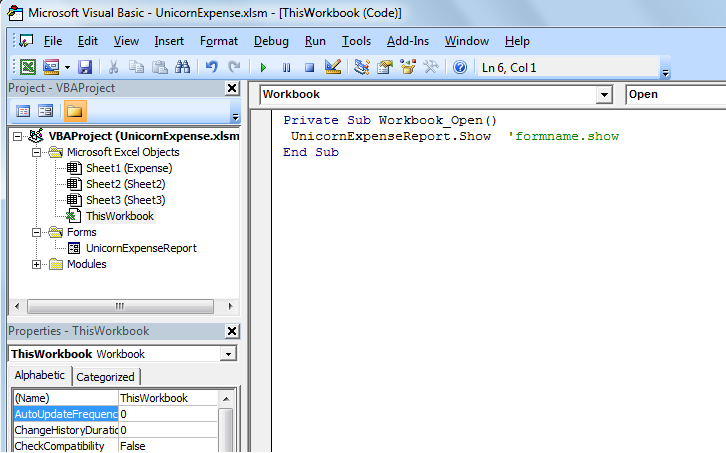Open ThisWorkbook properties object dropdown
This screenshot has height=453, width=726.
228,354
